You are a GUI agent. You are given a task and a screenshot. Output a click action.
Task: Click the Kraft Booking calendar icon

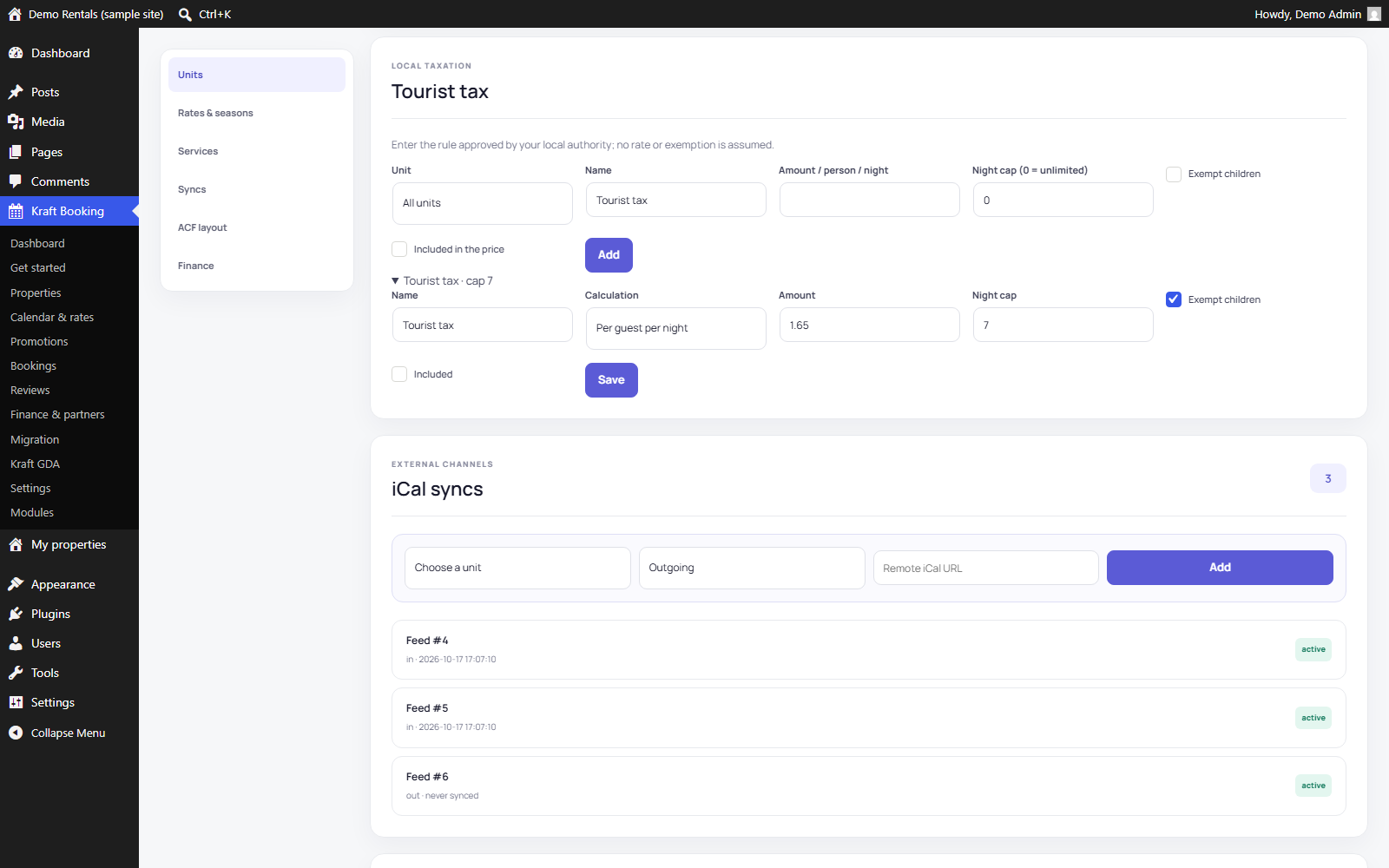16,211
